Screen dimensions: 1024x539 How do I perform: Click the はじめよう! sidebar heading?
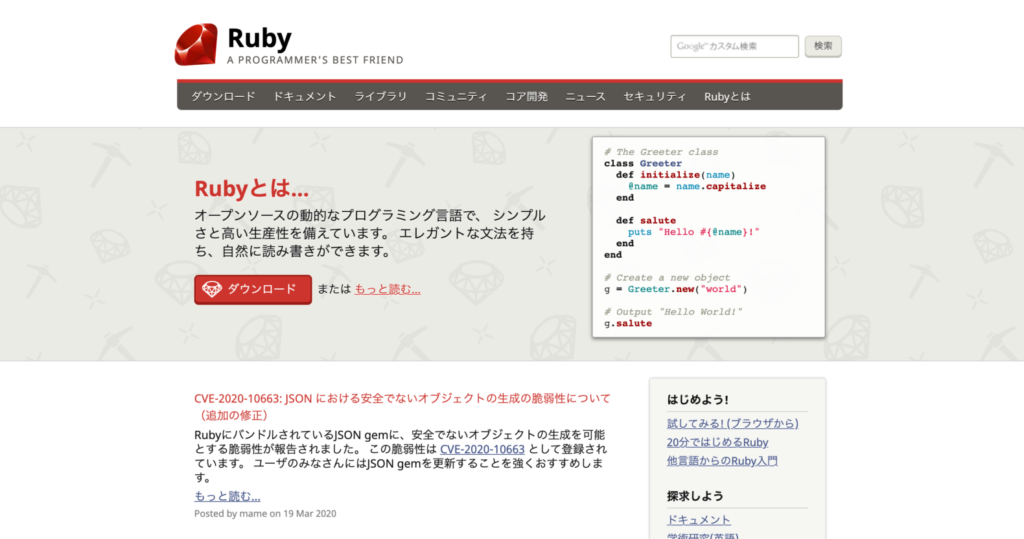point(697,400)
